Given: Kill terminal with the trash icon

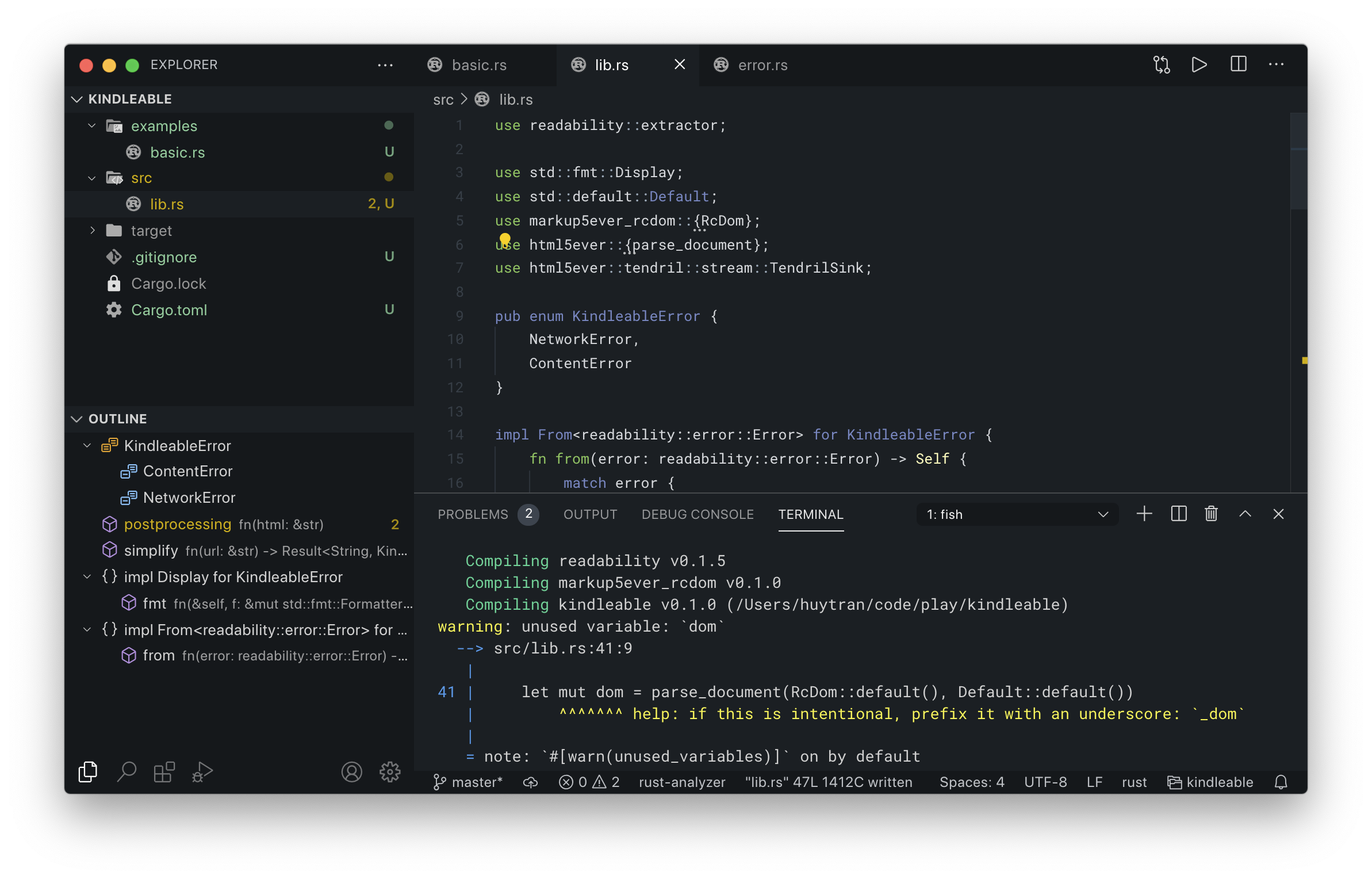Looking at the screenshot, I should click(x=1211, y=514).
